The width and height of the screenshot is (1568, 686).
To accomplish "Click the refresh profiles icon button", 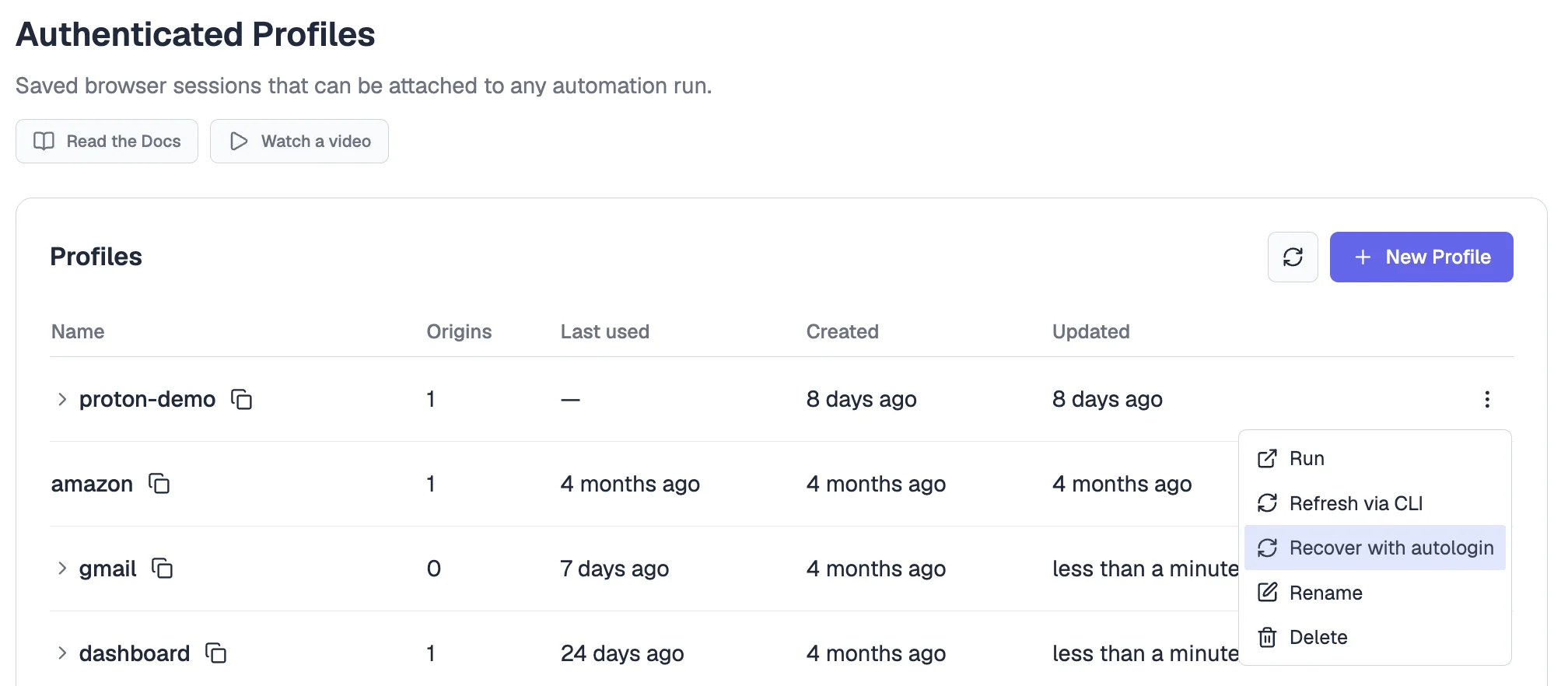I will pos(1293,257).
